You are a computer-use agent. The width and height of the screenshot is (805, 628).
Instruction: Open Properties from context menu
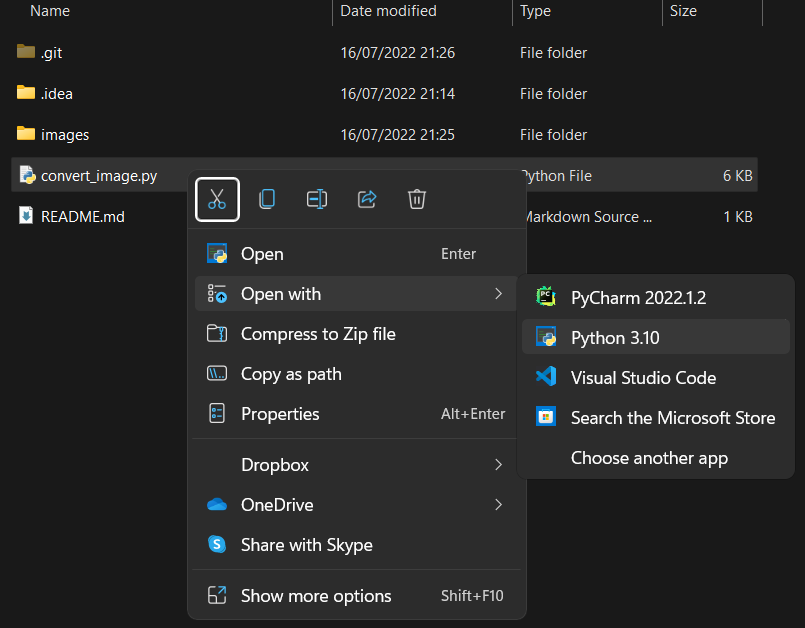click(x=356, y=414)
